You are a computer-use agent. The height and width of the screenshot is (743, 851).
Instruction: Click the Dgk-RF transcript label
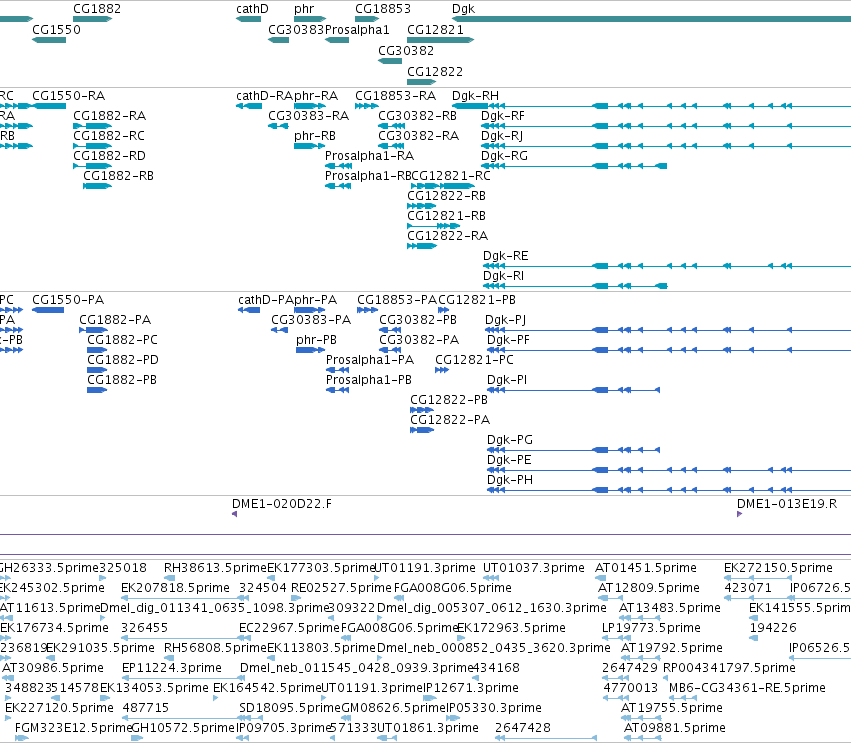pyautogui.click(x=503, y=116)
